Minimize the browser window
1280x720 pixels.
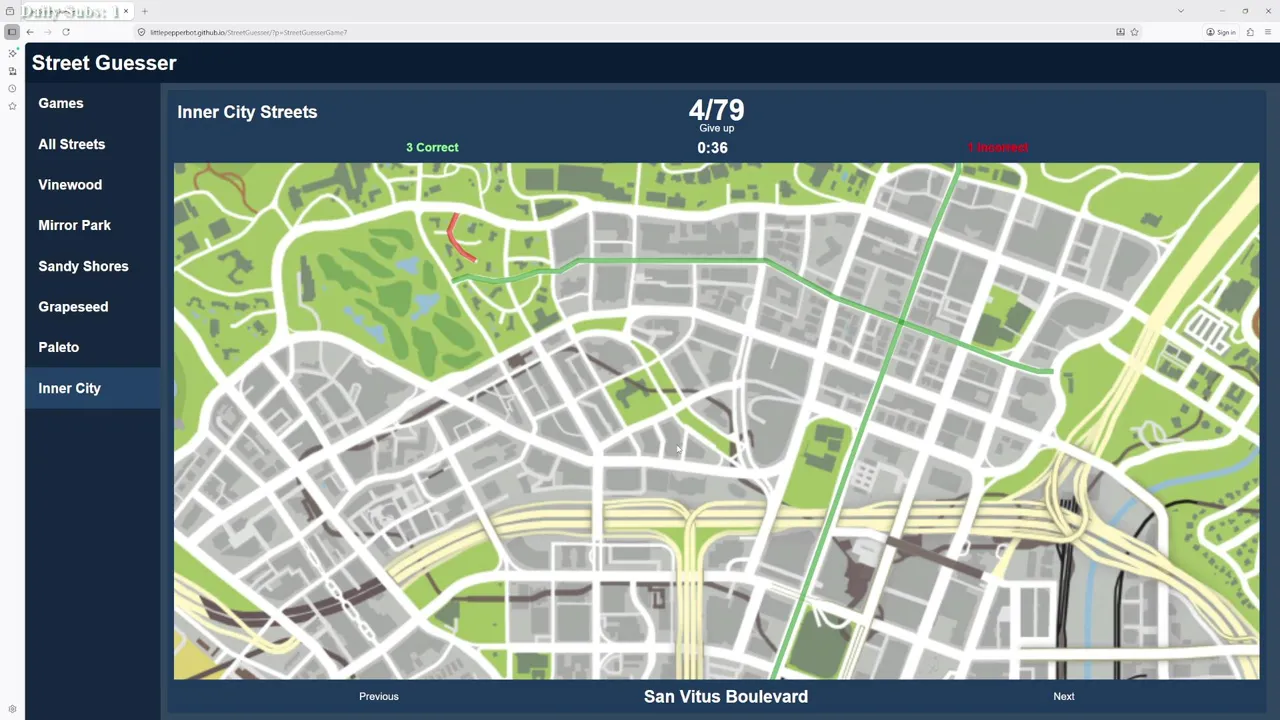(1221, 11)
